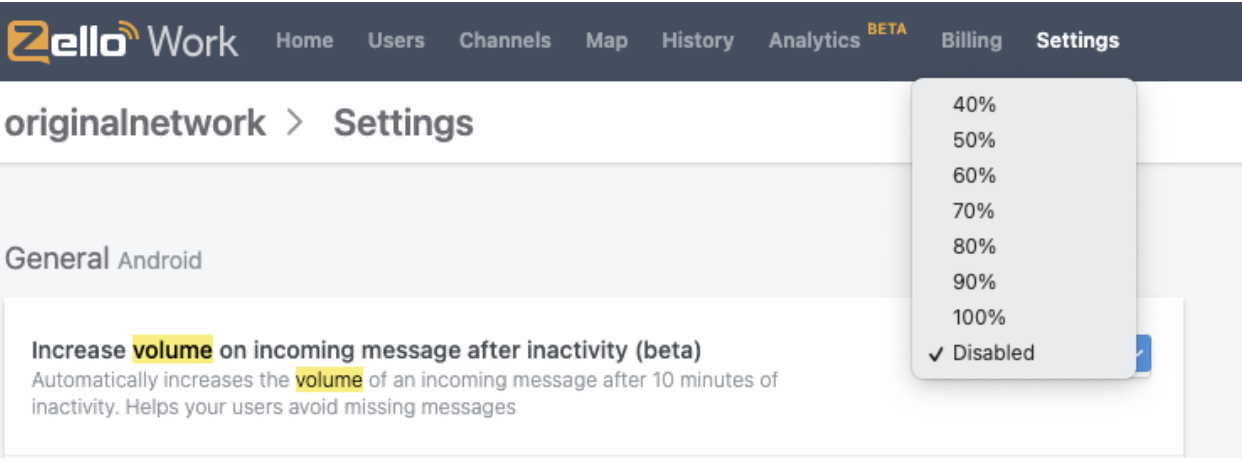The height and width of the screenshot is (462, 1242).
Task: Click the breadcrumb chevron separator
Action: 294,124
